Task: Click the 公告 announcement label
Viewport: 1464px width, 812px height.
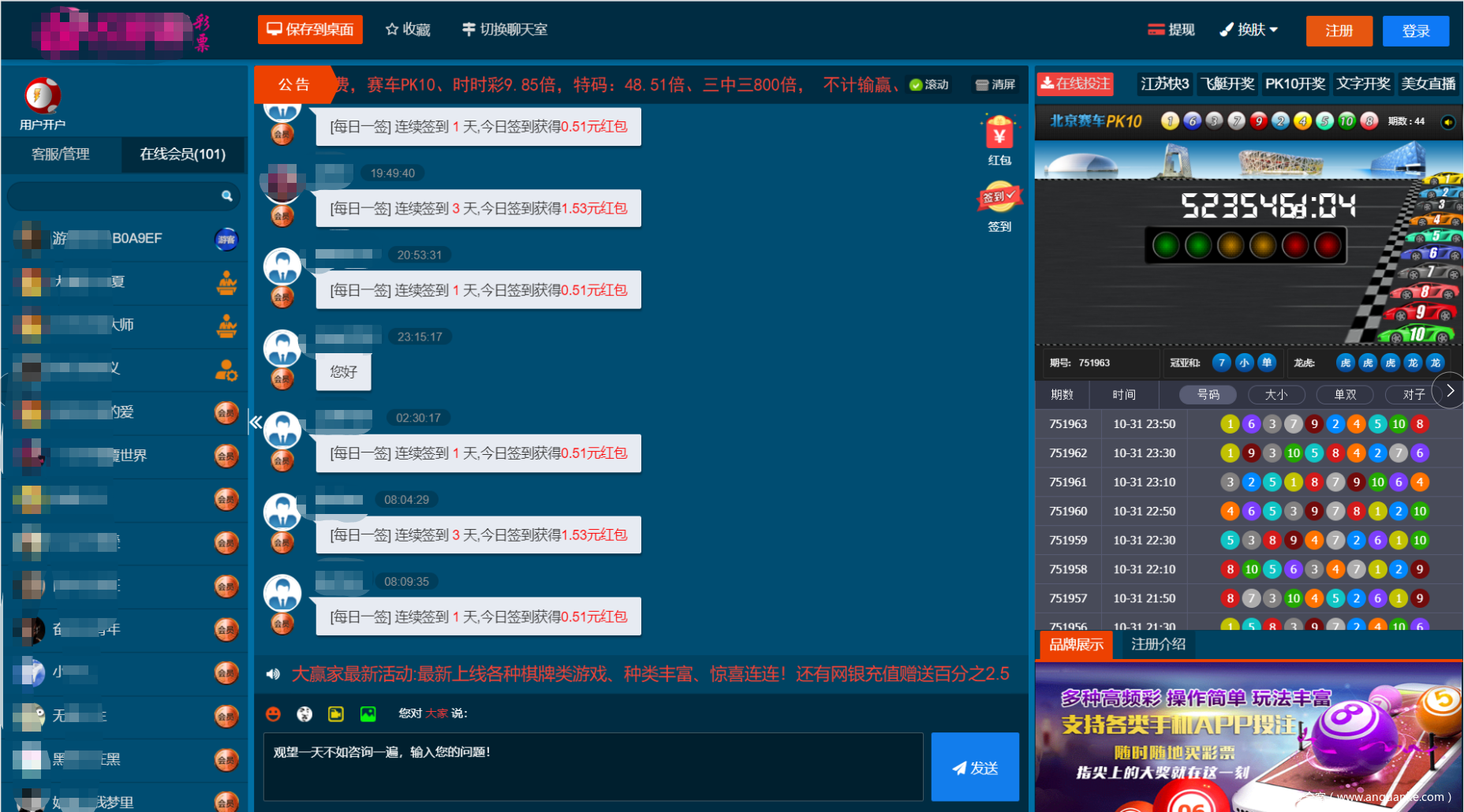Action: tap(294, 84)
